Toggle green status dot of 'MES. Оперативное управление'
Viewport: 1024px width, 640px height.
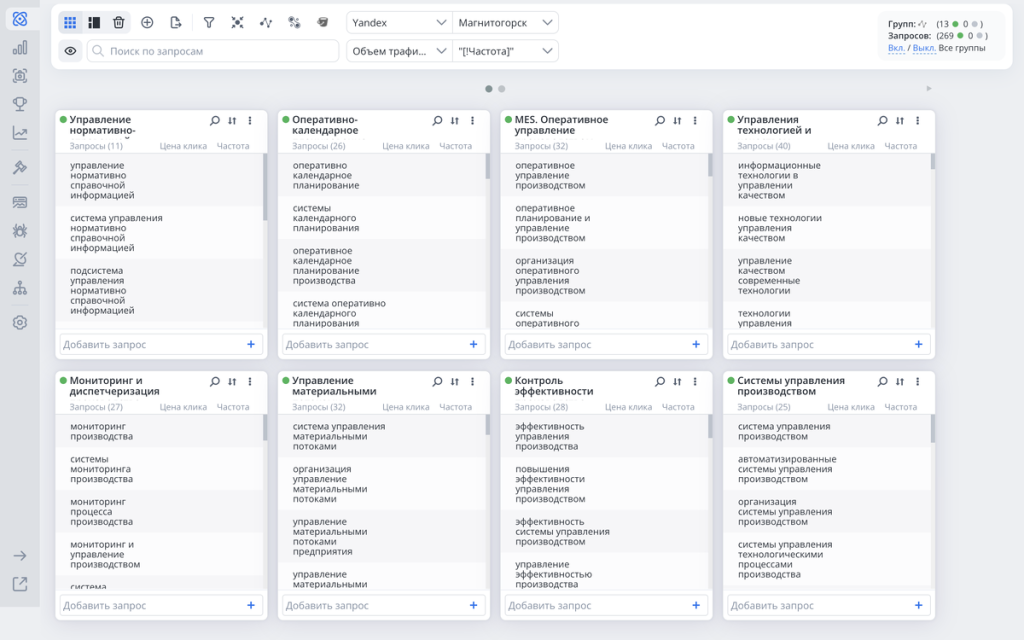pyautogui.click(x=508, y=120)
